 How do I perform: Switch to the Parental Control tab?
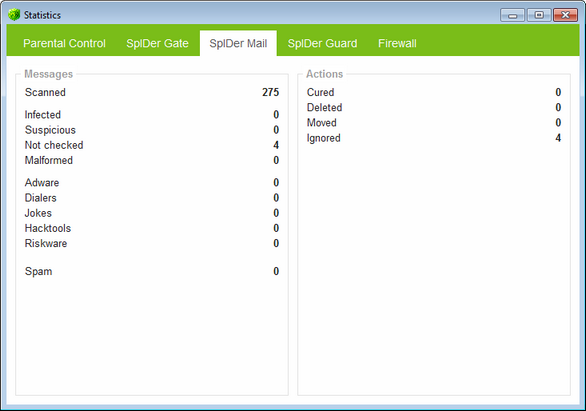pos(64,43)
